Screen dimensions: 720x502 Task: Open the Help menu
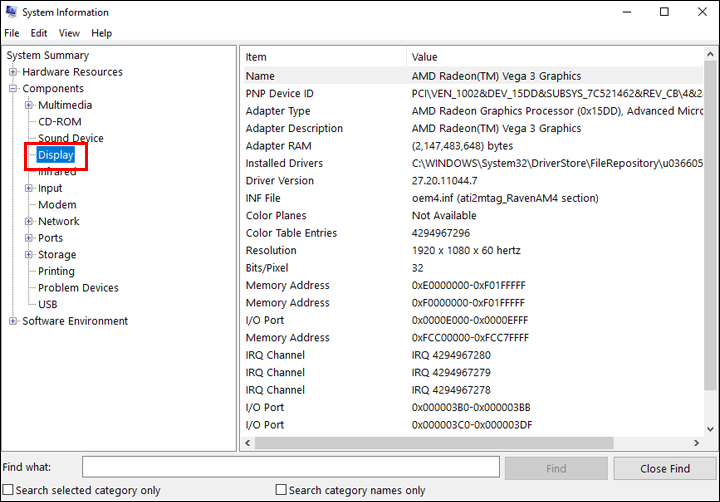pos(101,33)
